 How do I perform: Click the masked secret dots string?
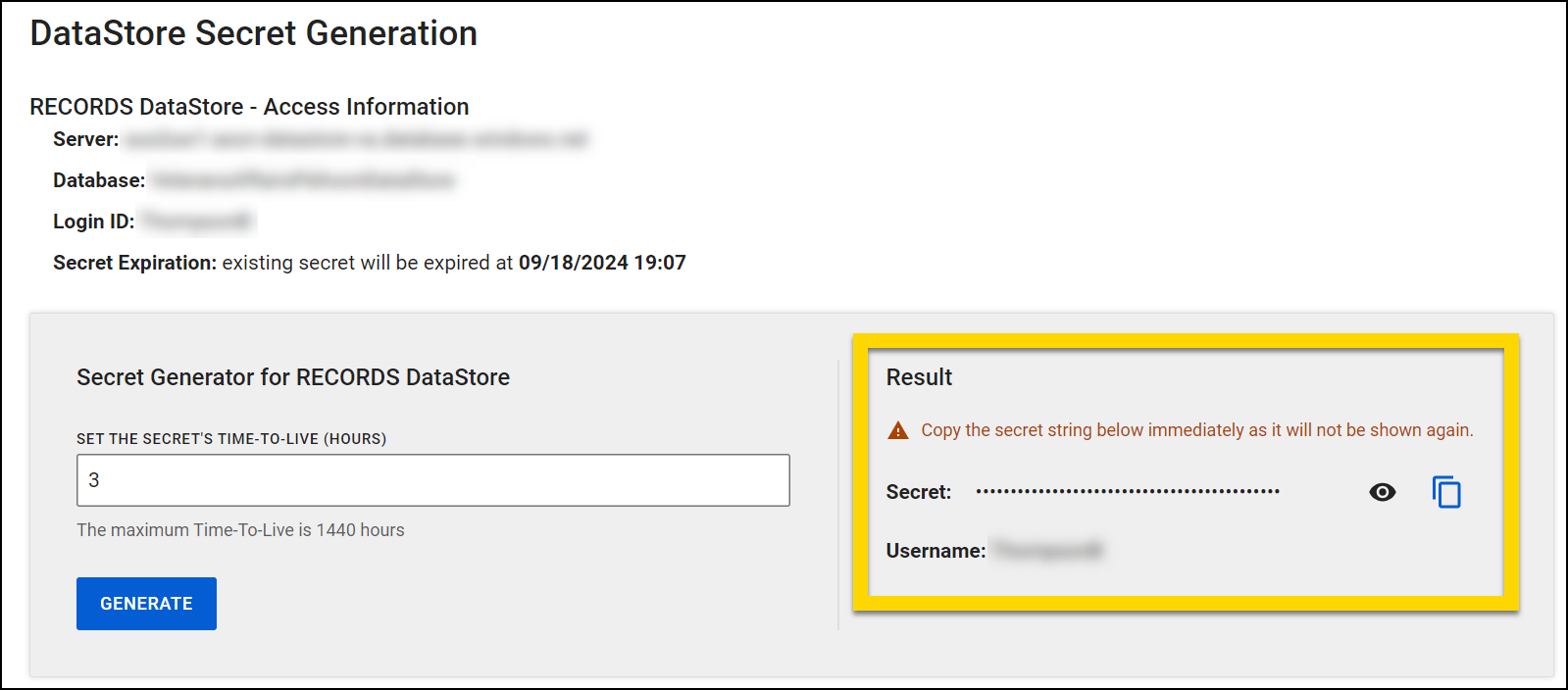(x=1127, y=491)
